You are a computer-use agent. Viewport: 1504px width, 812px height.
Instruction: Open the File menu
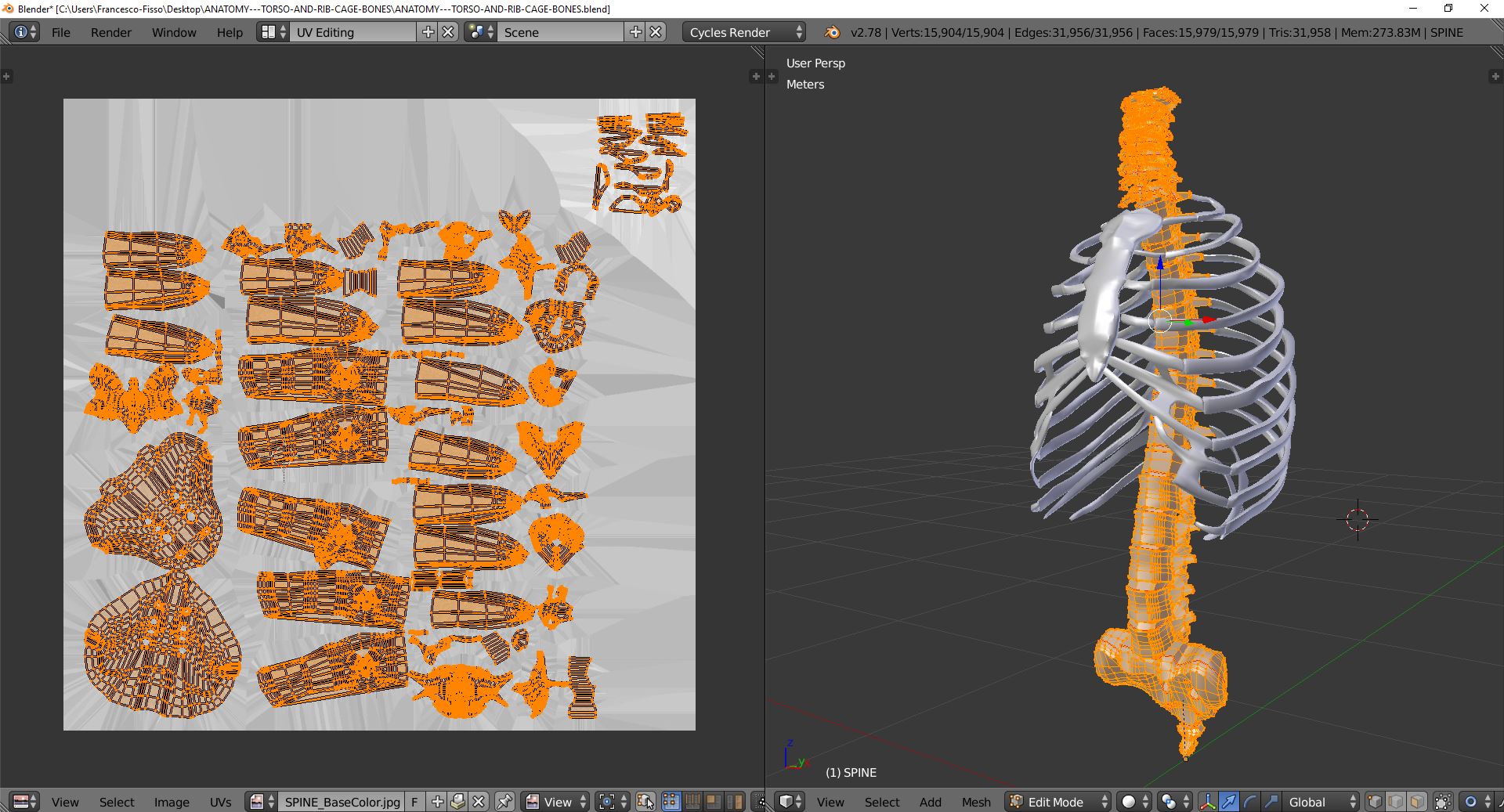pos(61,32)
